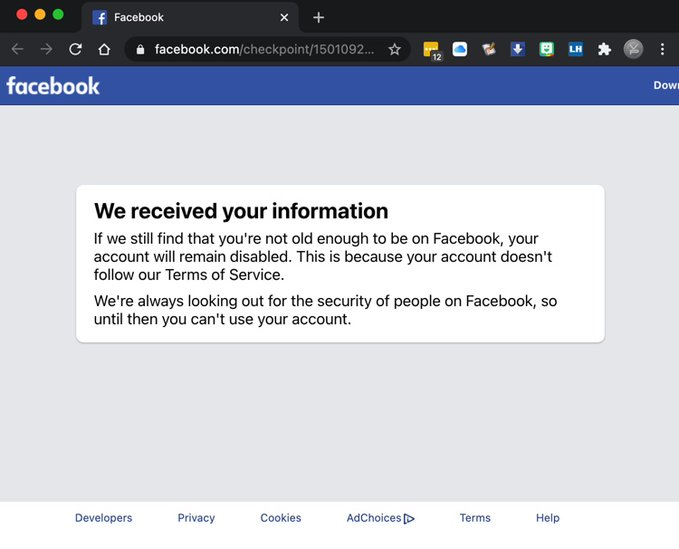Screen dimensions: 679x549
Task: Bookmark this page with the star icon
Action: (x=394, y=49)
